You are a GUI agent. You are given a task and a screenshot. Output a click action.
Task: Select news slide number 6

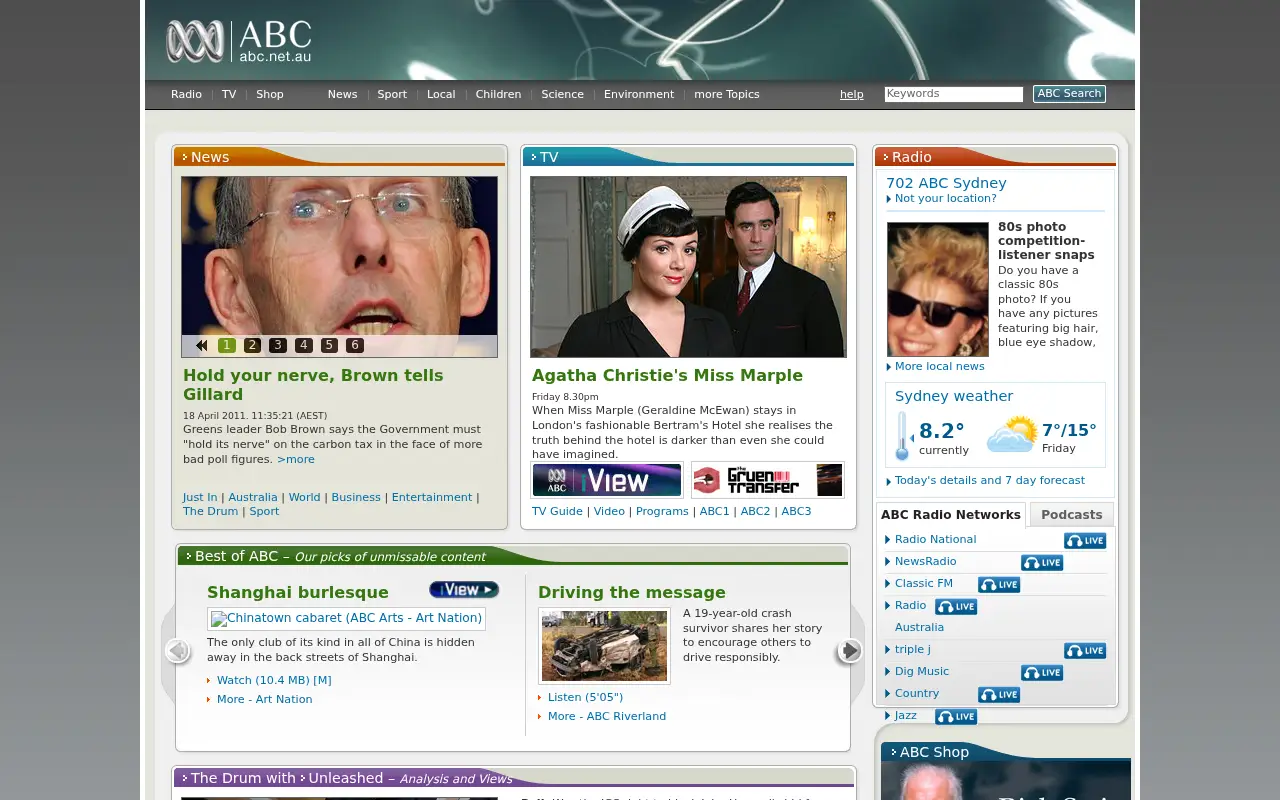click(x=354, y=345)
